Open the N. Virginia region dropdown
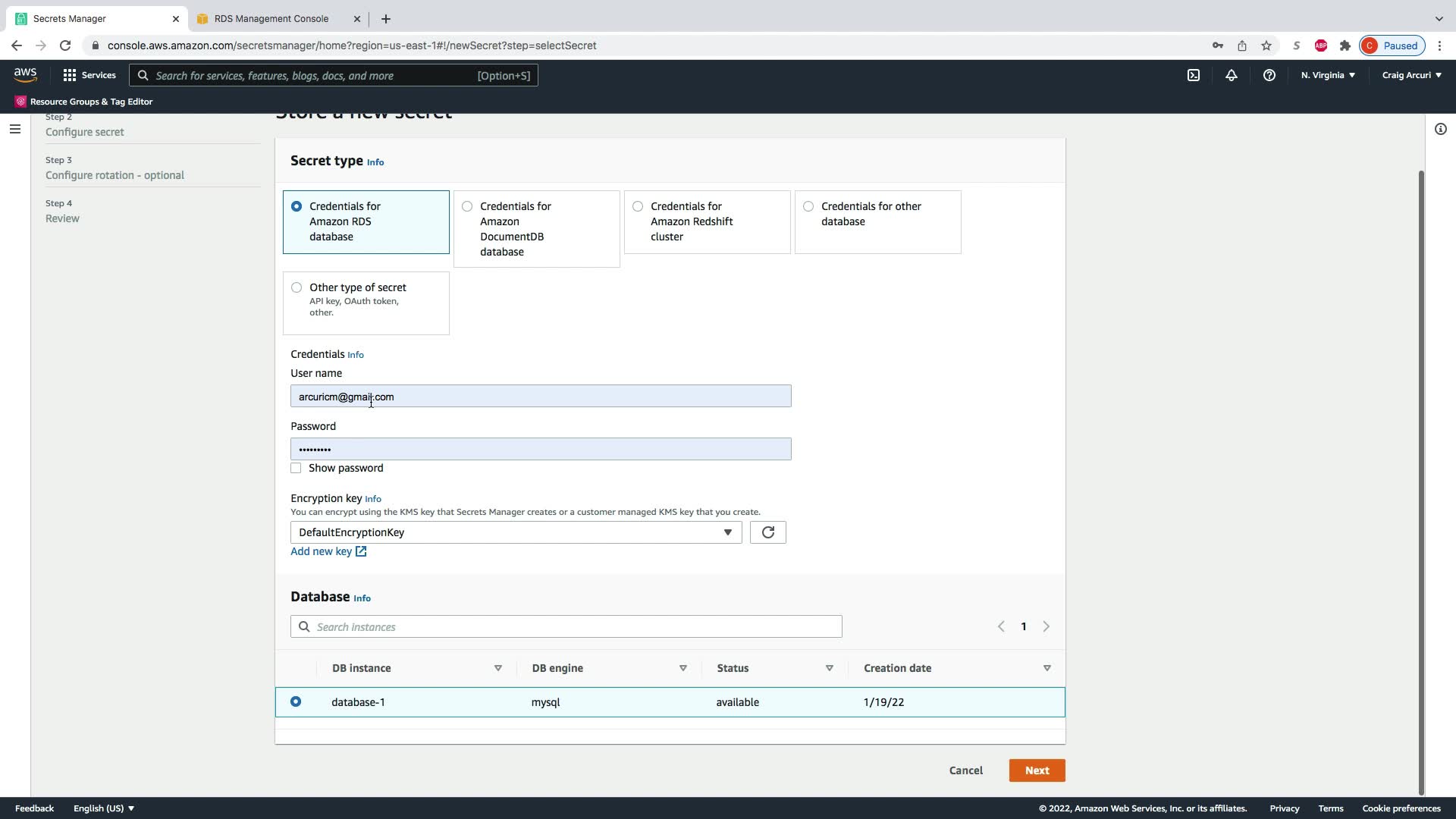The image size is (1456, 819). click(1328, 75)
